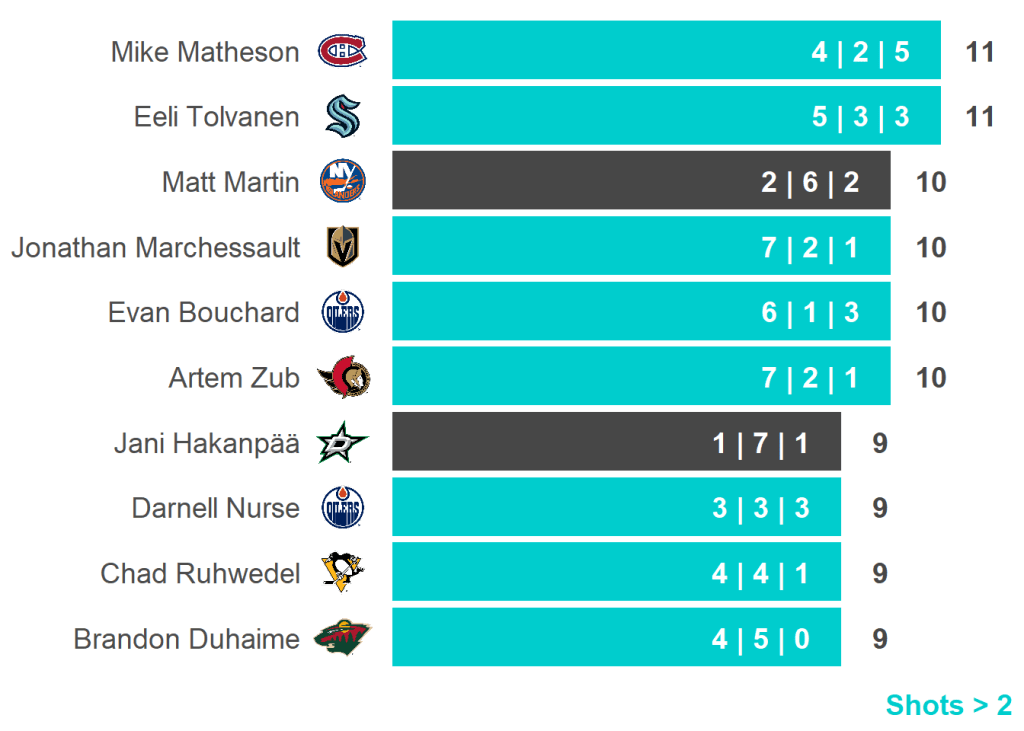Click the Montreal Canadiens logo
1024x731 pixels.
pyautogui.click(x=342, y=51)
